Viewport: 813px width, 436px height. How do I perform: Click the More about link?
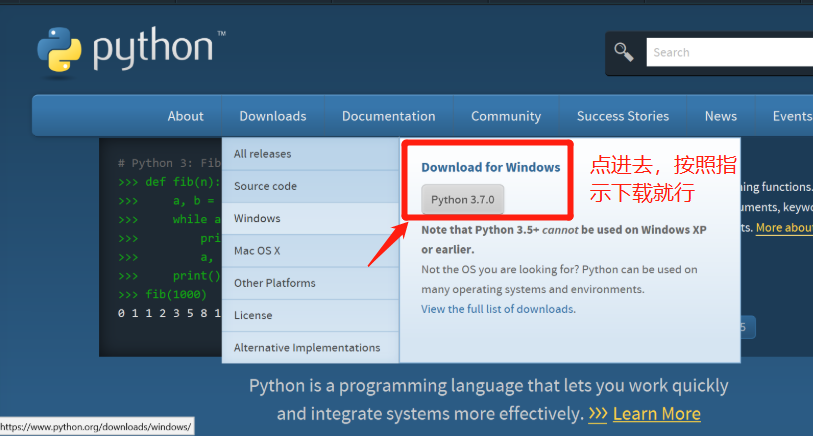(x=784, y=228)
